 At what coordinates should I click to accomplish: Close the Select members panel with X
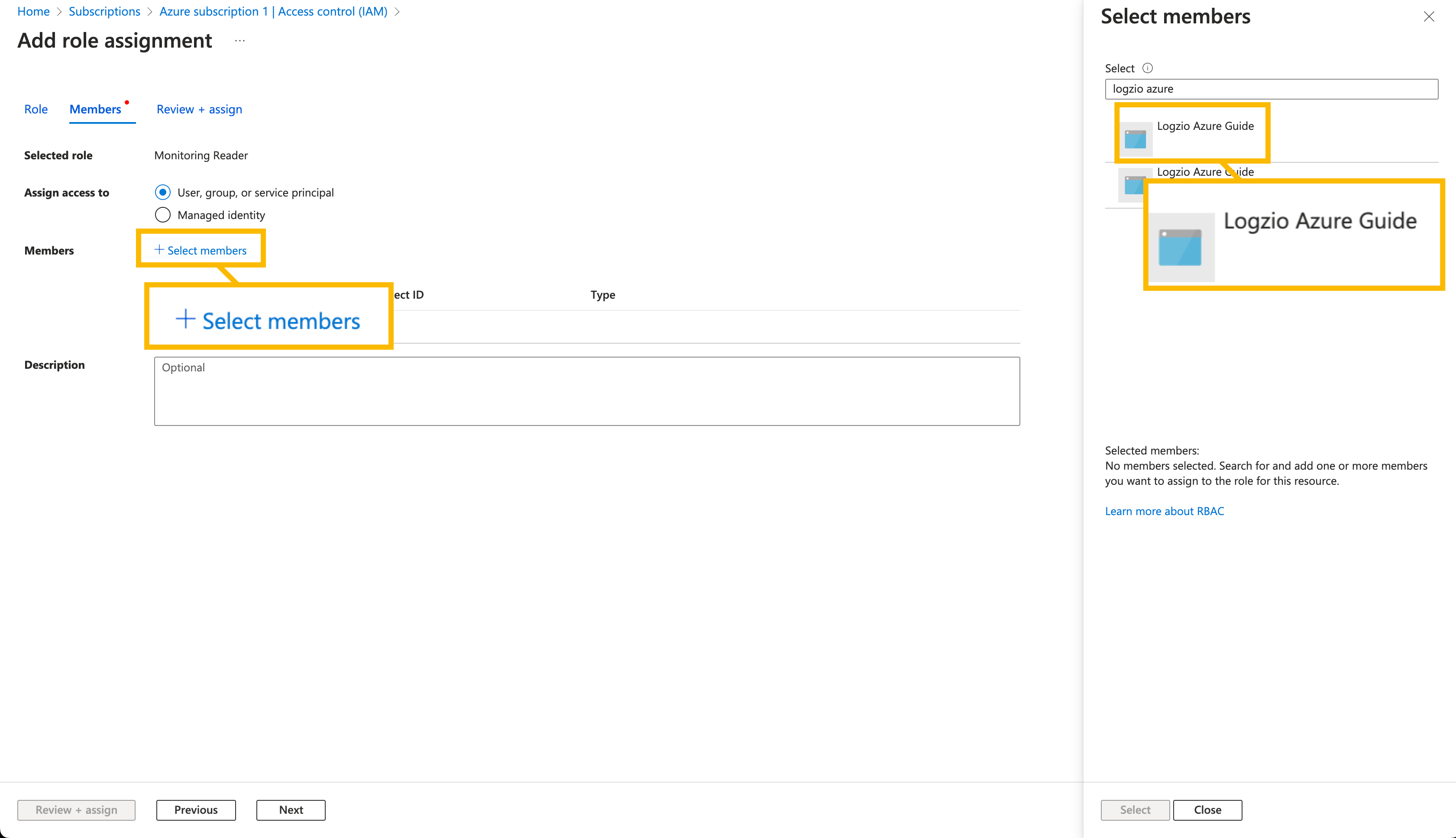point(1428,17)
